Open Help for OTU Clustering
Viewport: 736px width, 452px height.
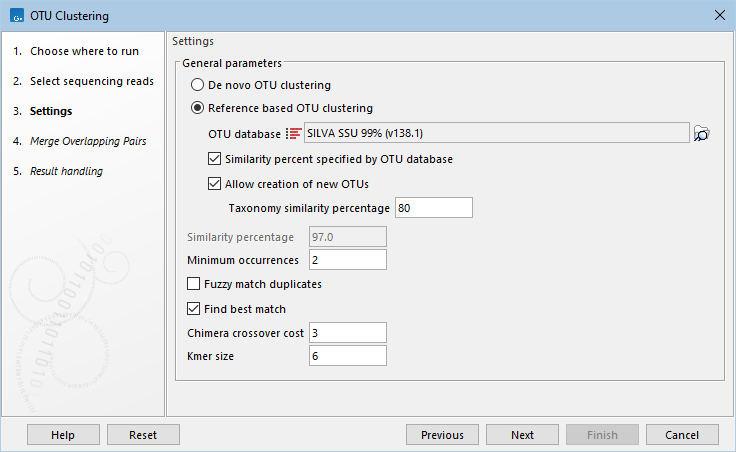coord(63,435)
